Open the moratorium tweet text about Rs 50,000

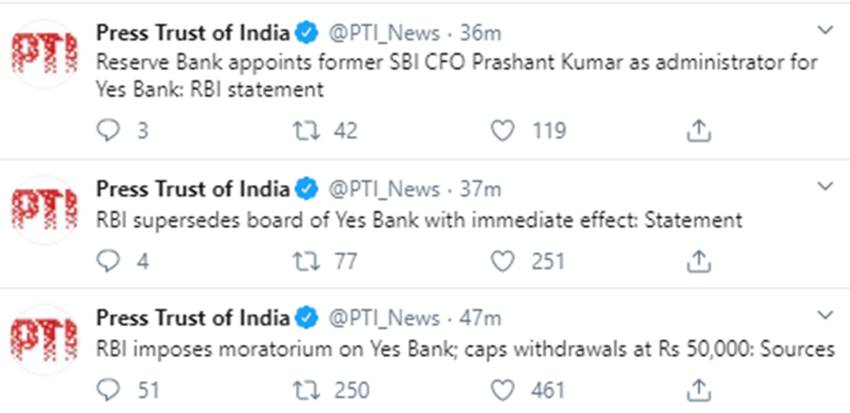[x=465, y=350]
